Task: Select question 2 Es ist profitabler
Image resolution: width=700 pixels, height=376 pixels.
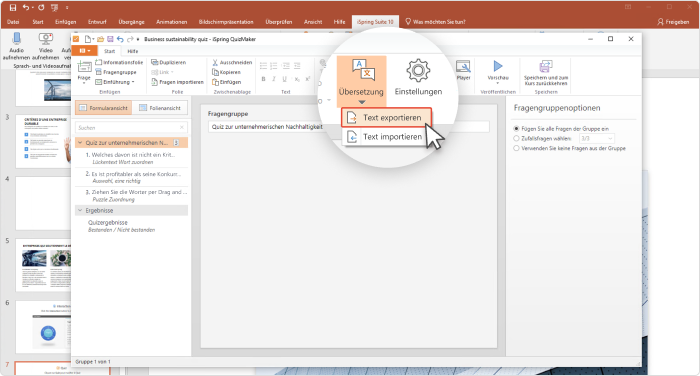Action: click(131, 177)
